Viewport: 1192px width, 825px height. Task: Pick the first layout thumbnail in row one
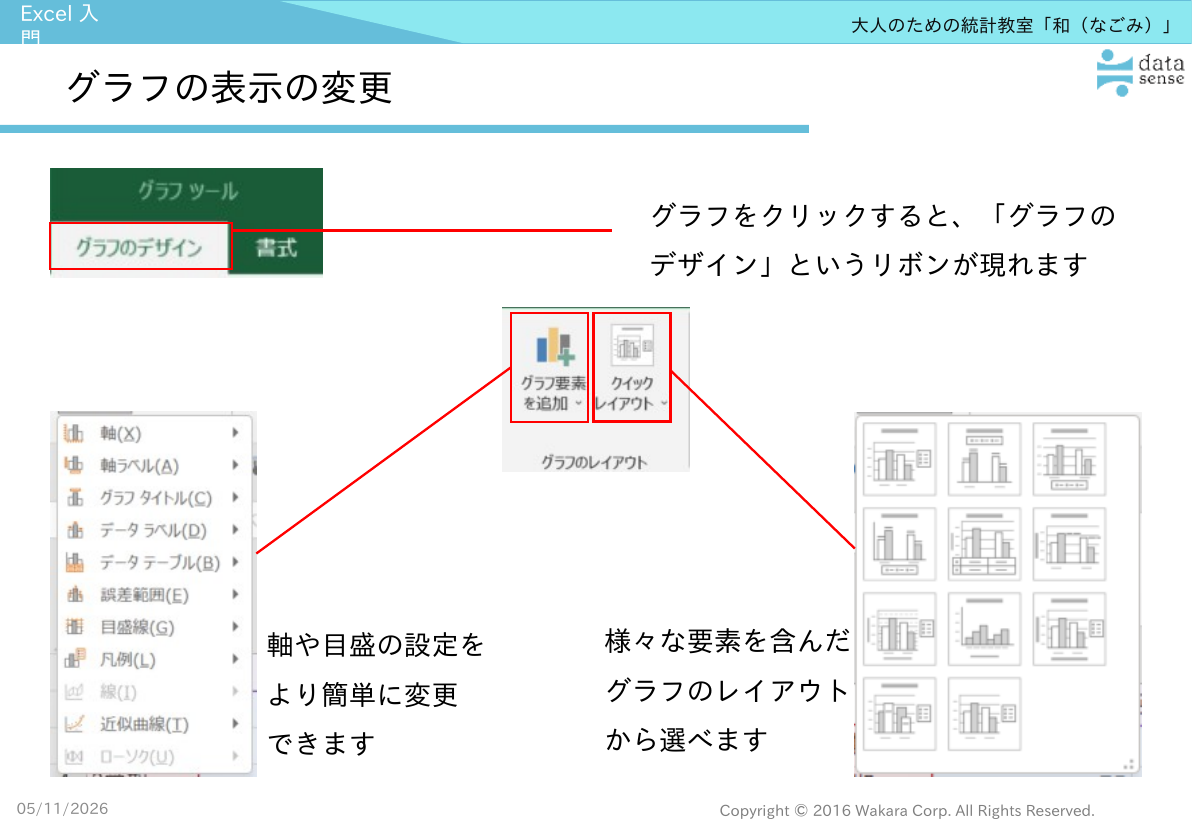pyautogui.click(x=899, y=459)
